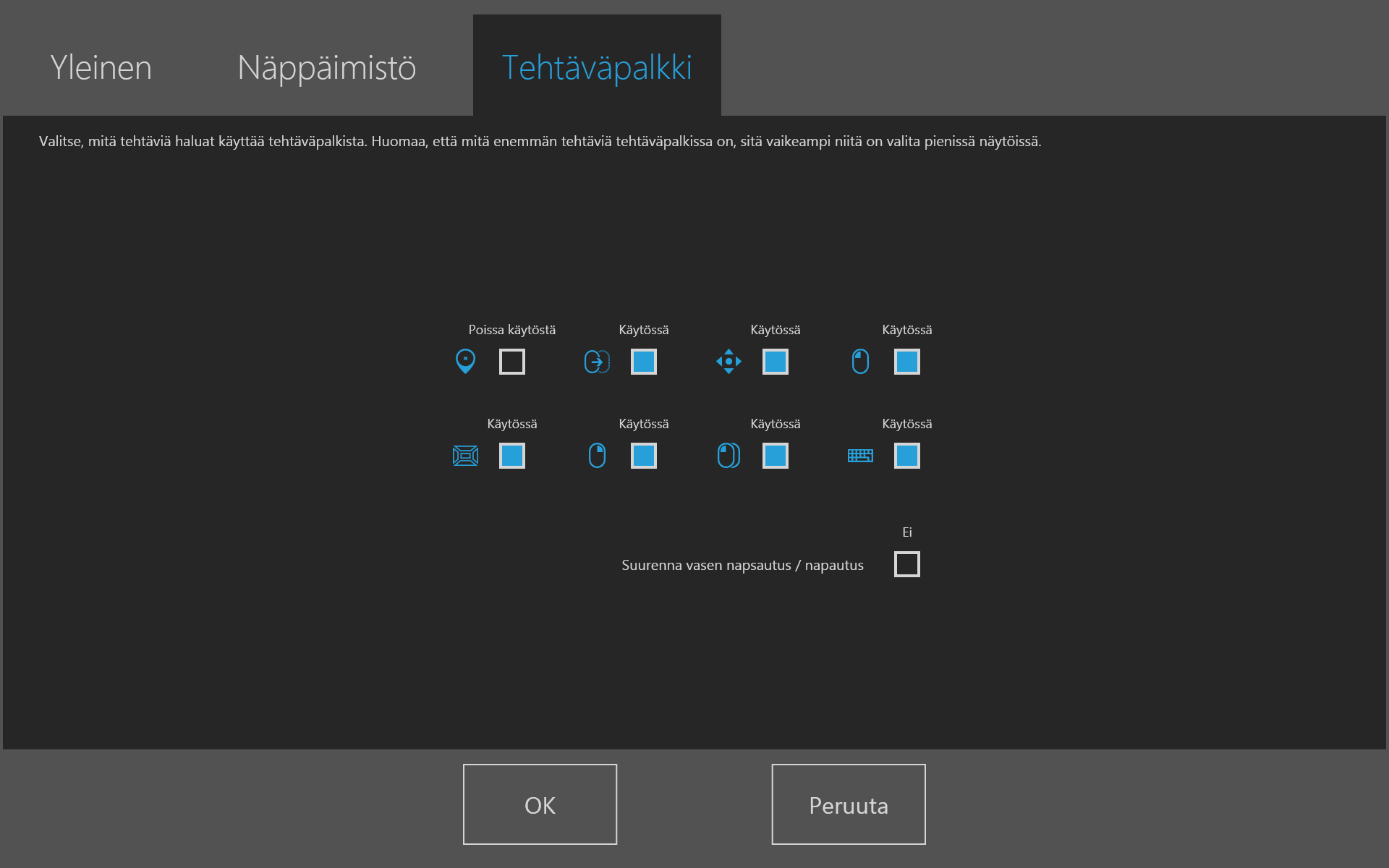Uncheck the keyboard task checkbox
The width and height of the screenshot is (1389, 868).
[x=907, y=455]
